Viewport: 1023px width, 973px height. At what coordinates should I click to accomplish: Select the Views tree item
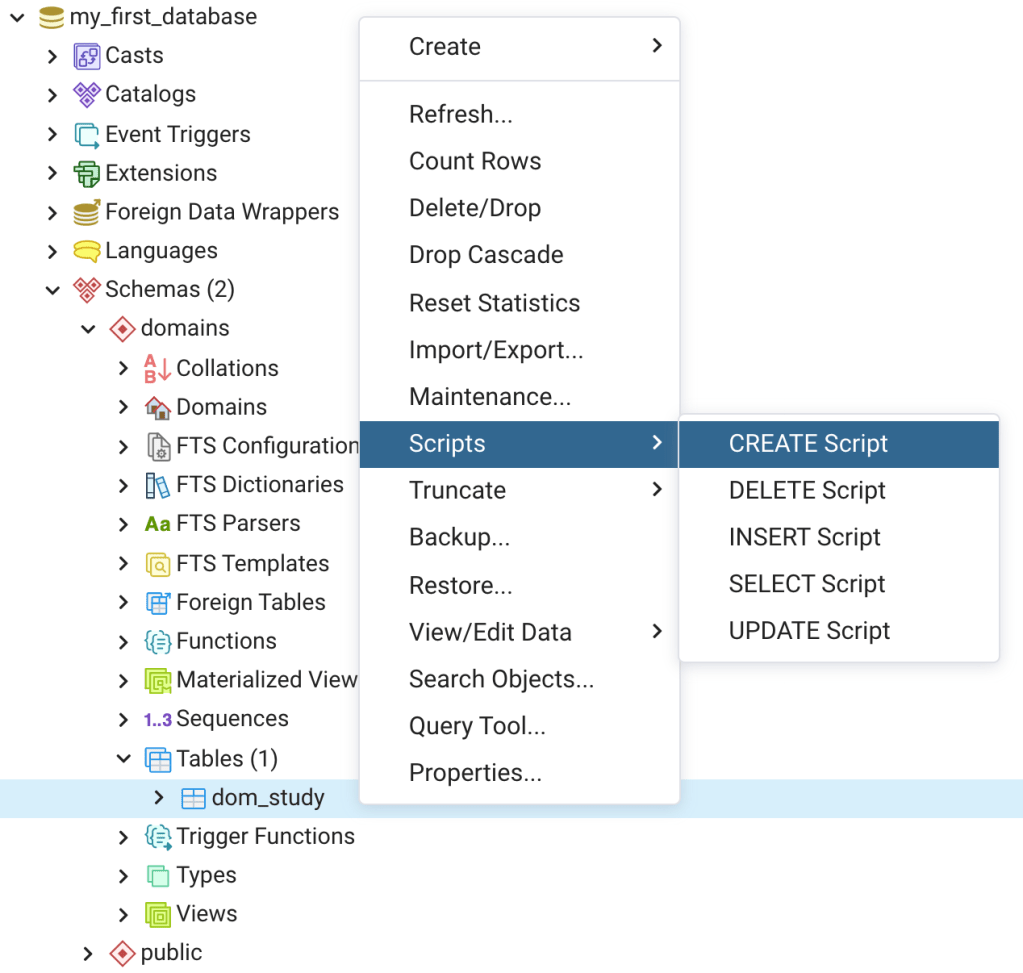[x=206, y=914]
